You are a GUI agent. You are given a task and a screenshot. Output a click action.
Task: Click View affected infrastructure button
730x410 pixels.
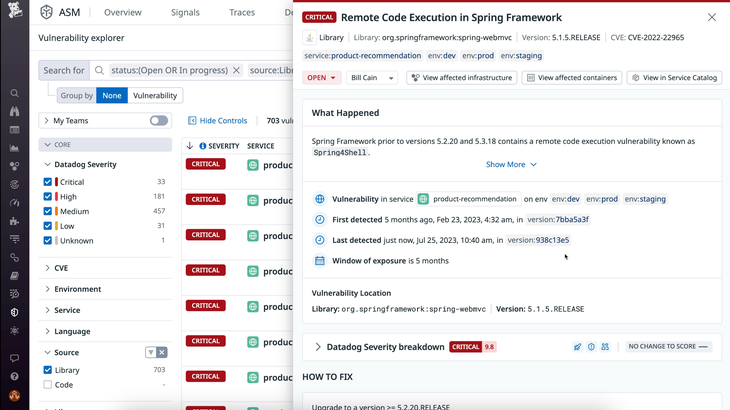462,78
